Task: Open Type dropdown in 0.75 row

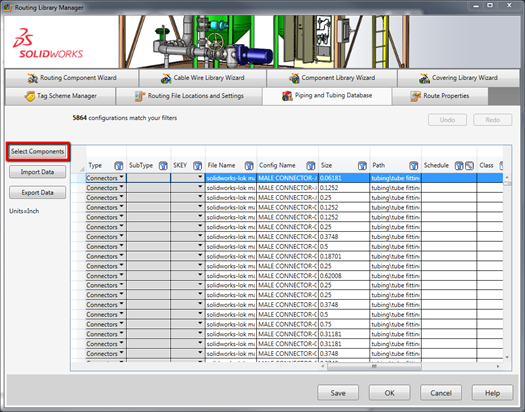Action: 121,323
